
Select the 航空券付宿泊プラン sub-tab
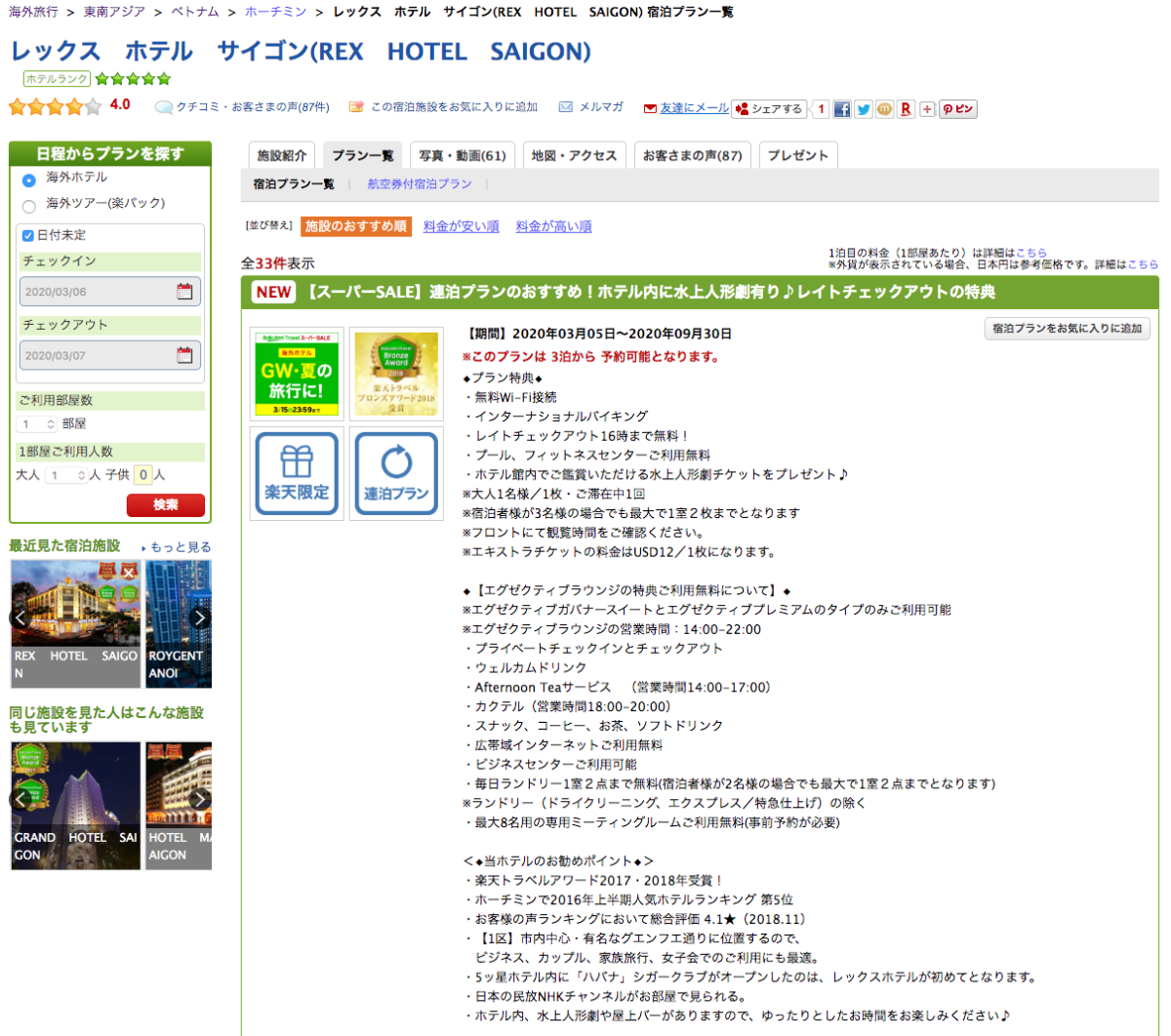point(420,184)
